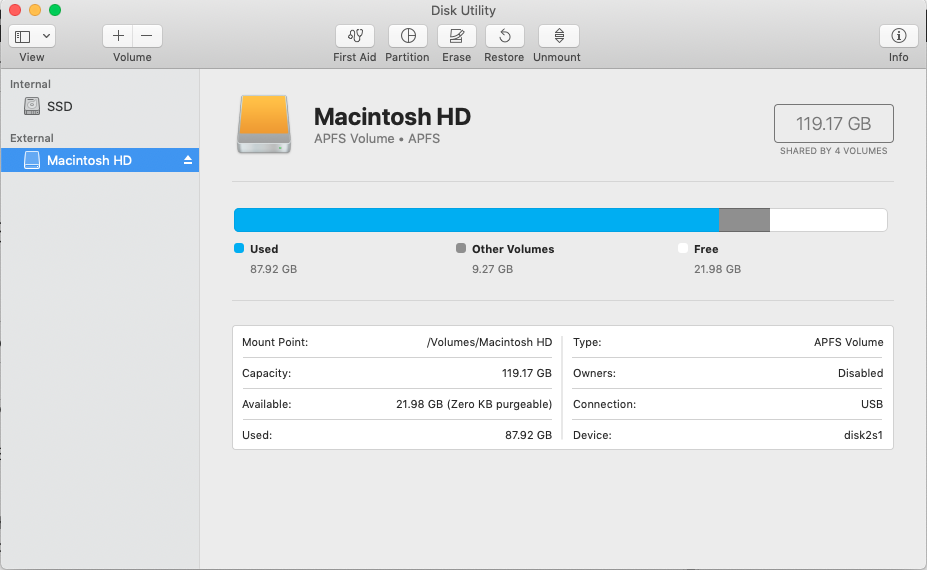This screenshot has height=570, width=927.
Task: Click the 119.17 GB capacity box
Action: tap(834, 124)
